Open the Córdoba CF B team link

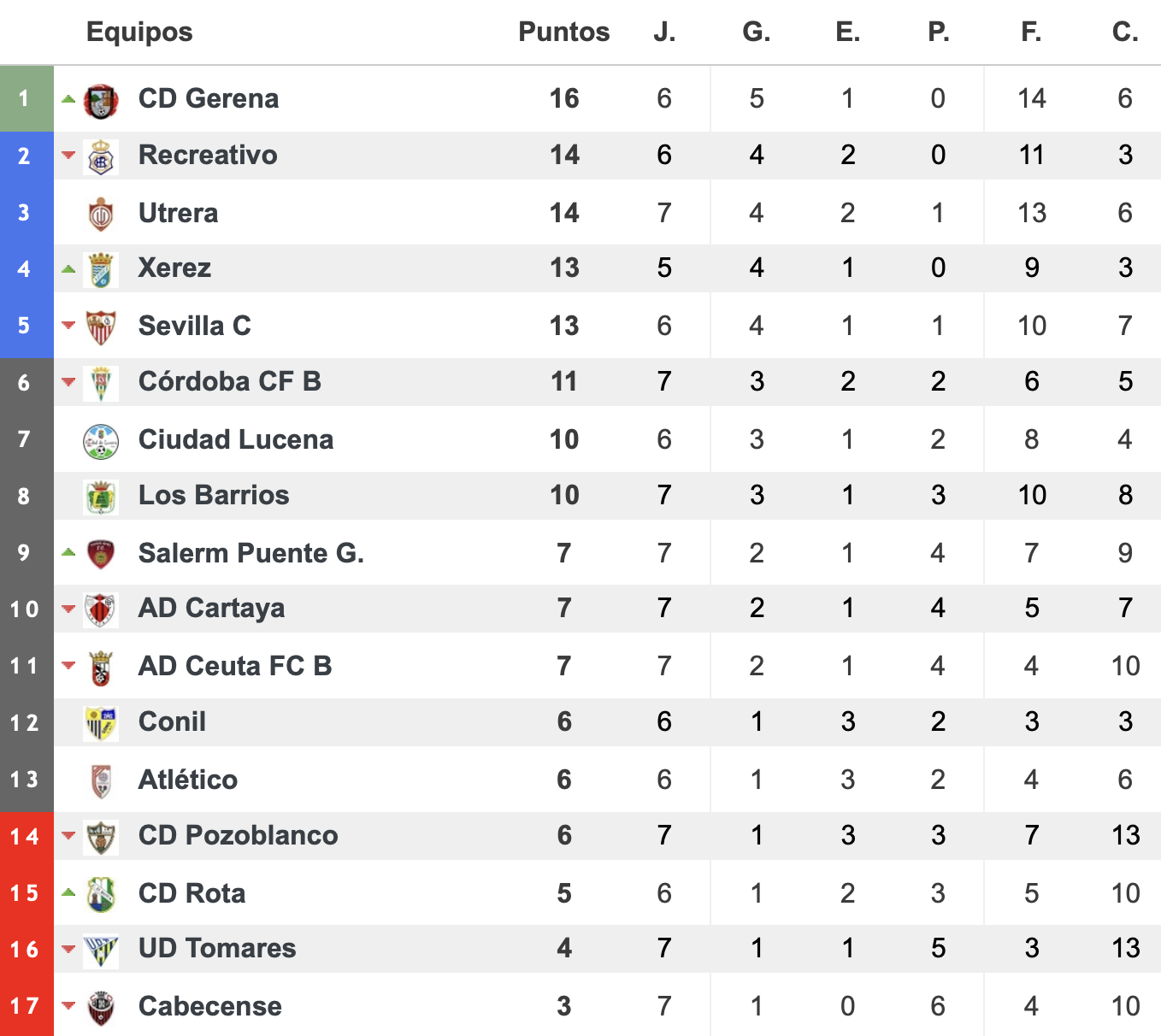[230, 381]
